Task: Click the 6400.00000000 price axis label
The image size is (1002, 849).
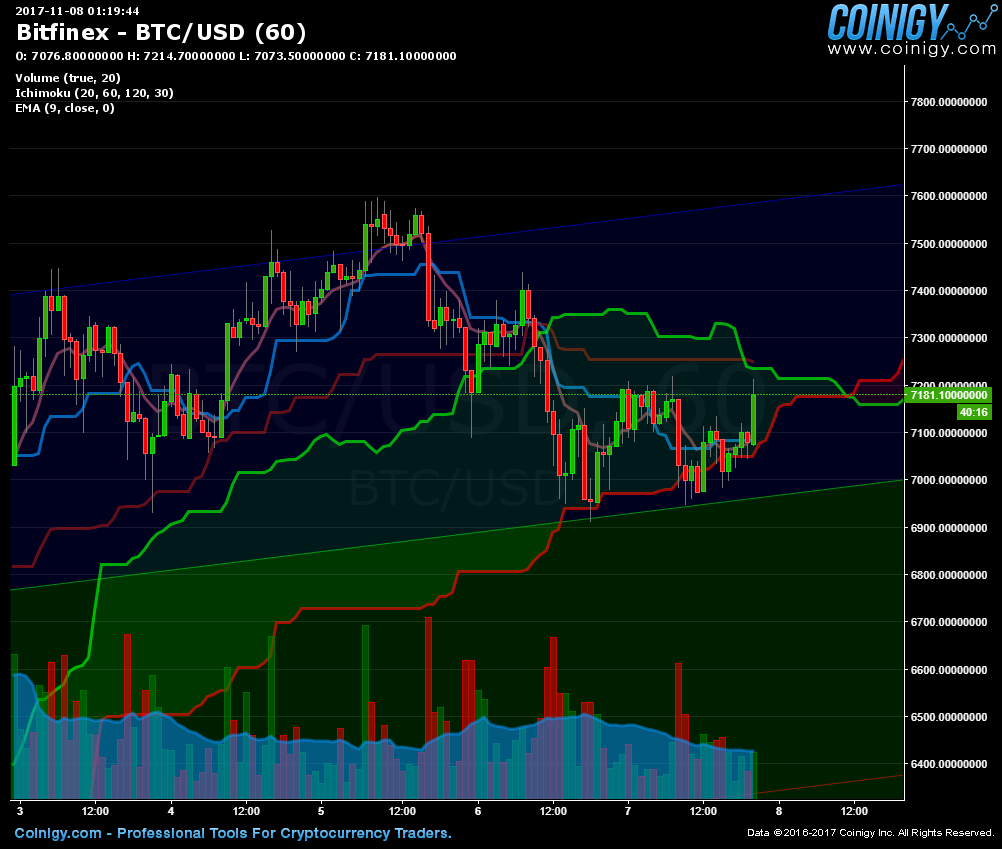Action: click(x=949, y=764)
